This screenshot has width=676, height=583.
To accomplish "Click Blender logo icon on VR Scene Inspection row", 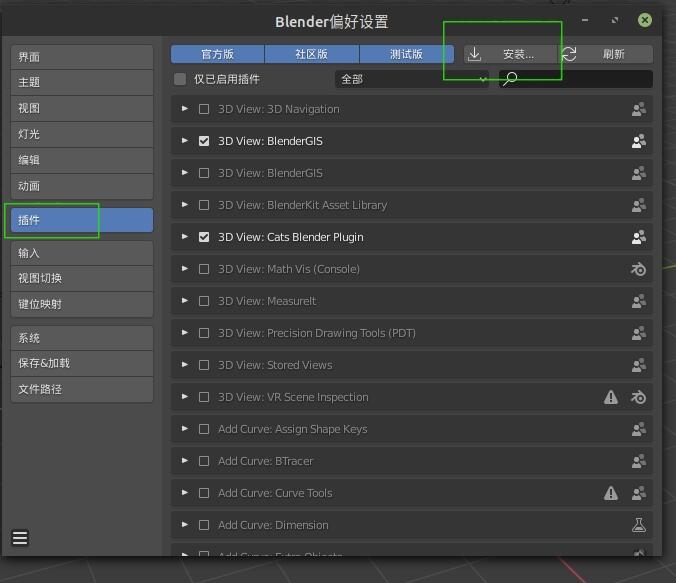I will (x=638, y=397).
